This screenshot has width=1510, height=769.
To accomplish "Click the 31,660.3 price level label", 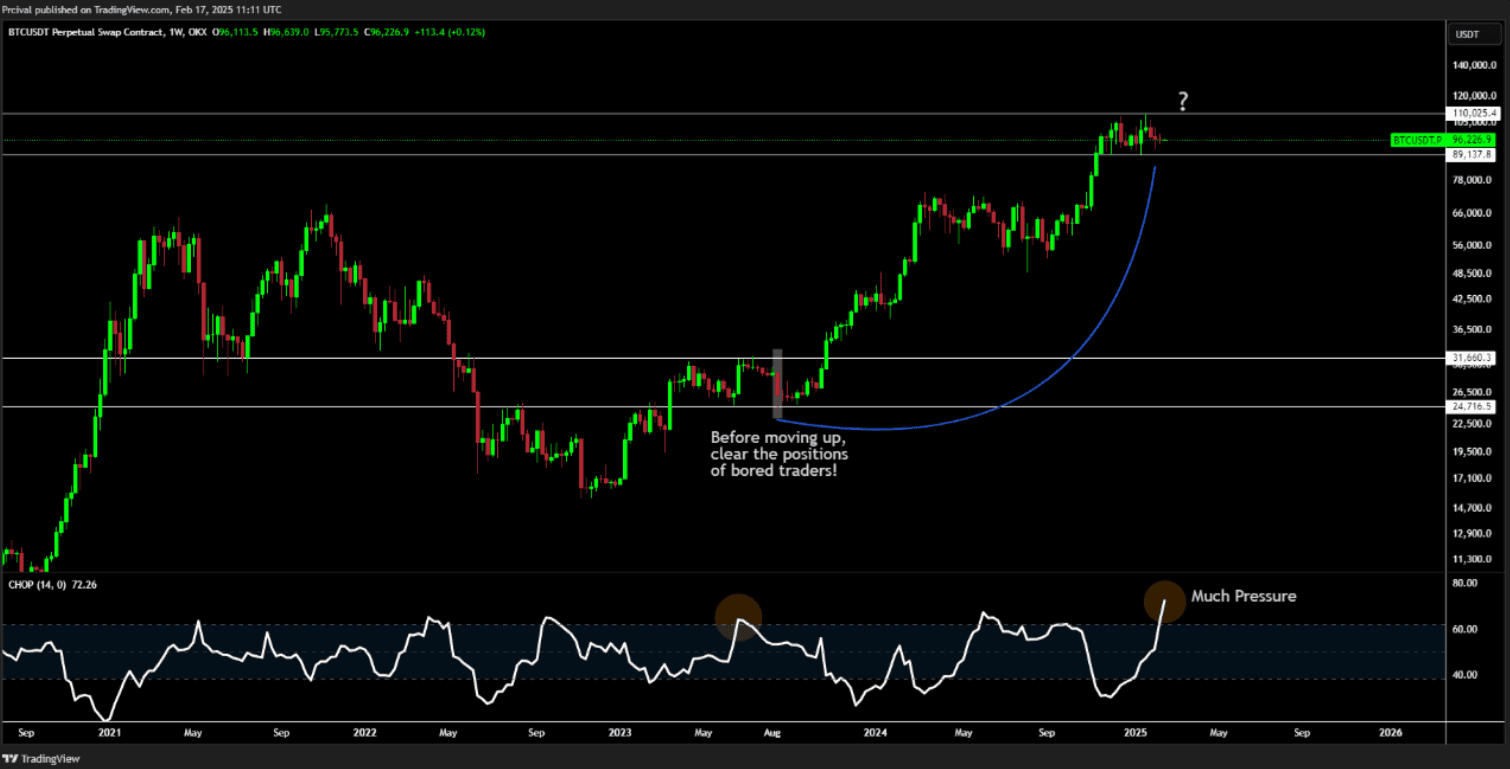I will pyautogui.click(x=1468, y=357).
